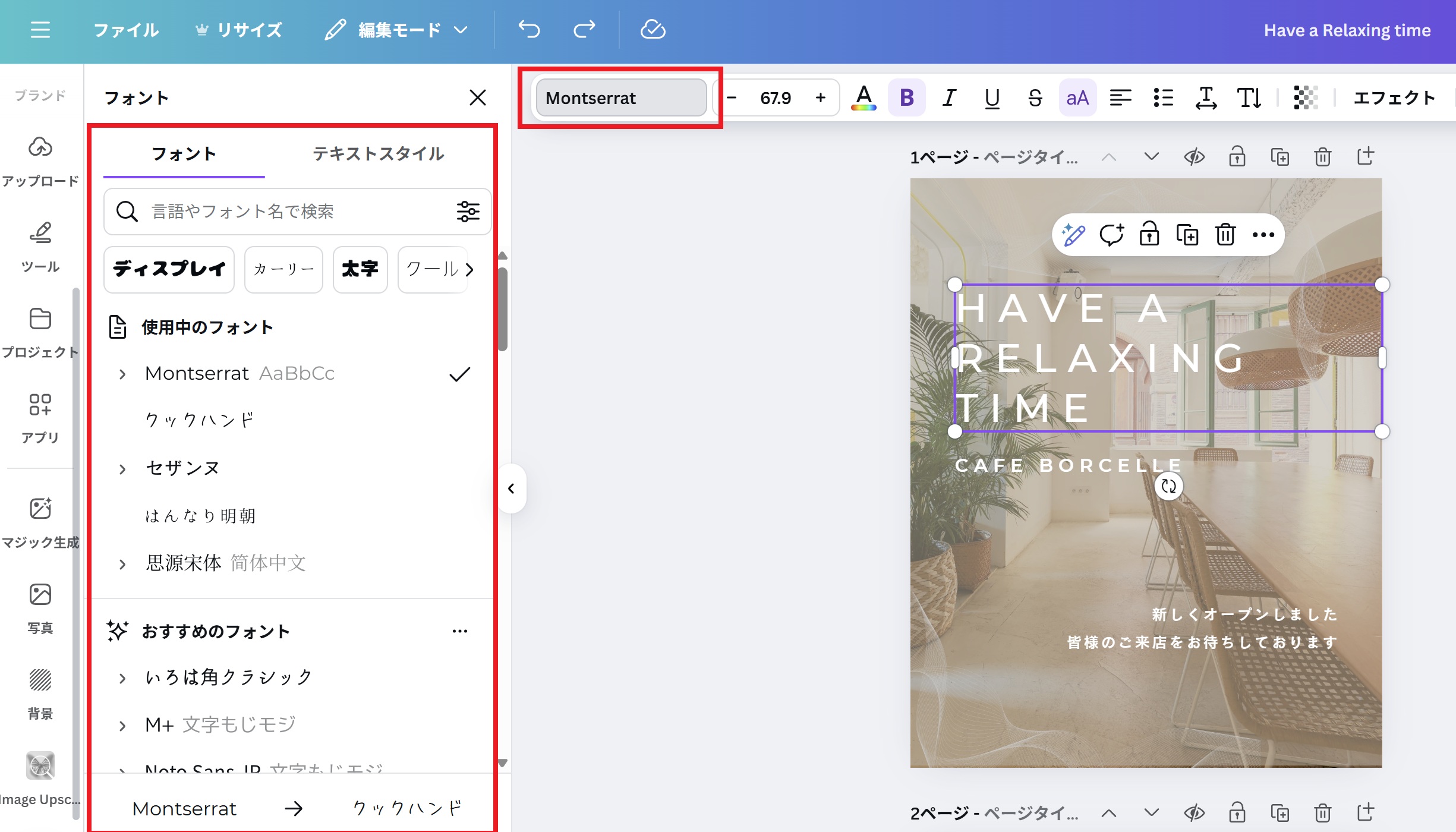Toggle bold formatting
The width and height of the screenshot is (1456, 832).
tap(906, 98)
